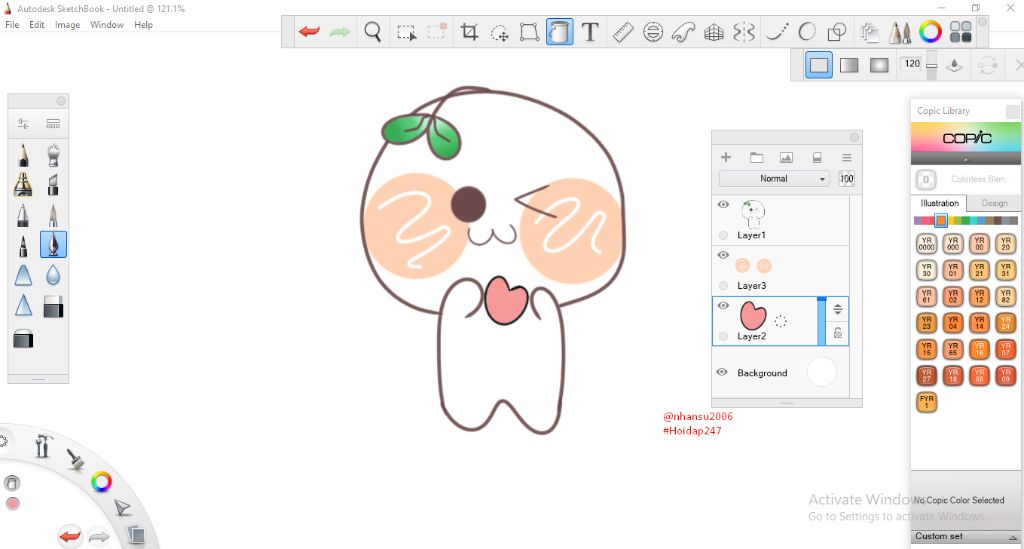1024x549 pixels.
Task: Turn on the Symmetry tool
Action: coord(744,31)
